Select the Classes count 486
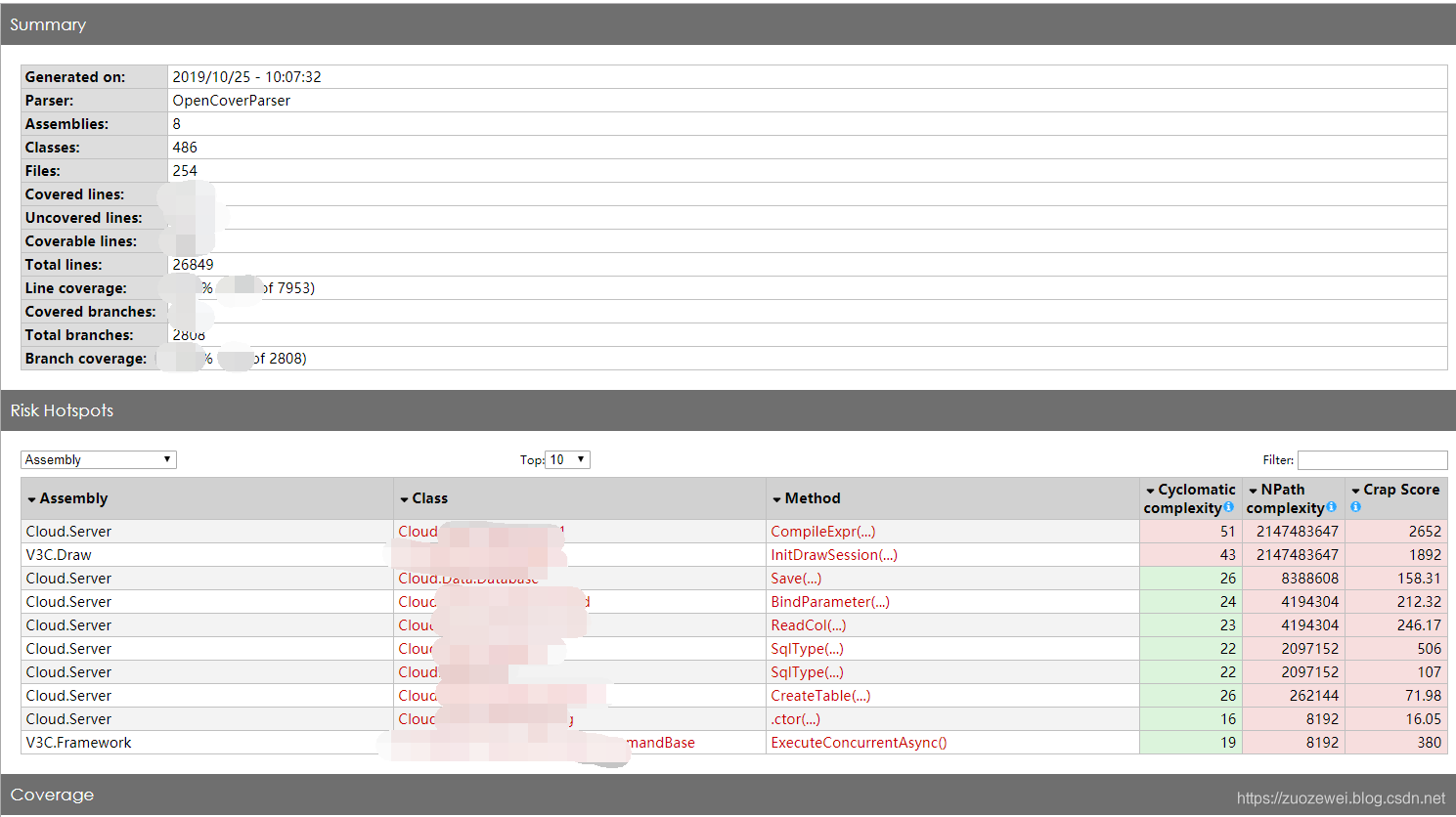The width and height of the screenshot is (1456, 817). coord(185,148)
